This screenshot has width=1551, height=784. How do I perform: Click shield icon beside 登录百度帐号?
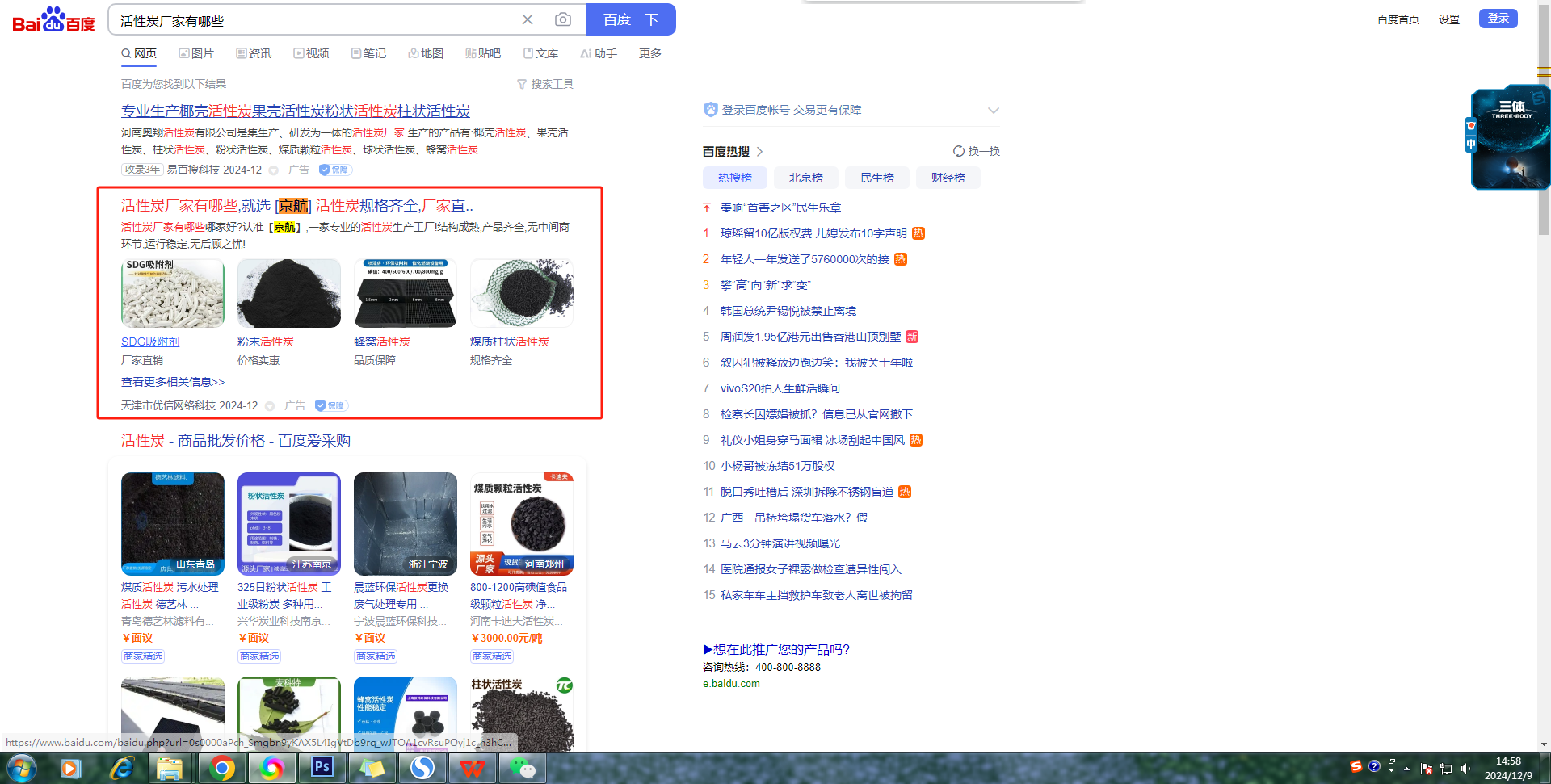click(710, 110)
